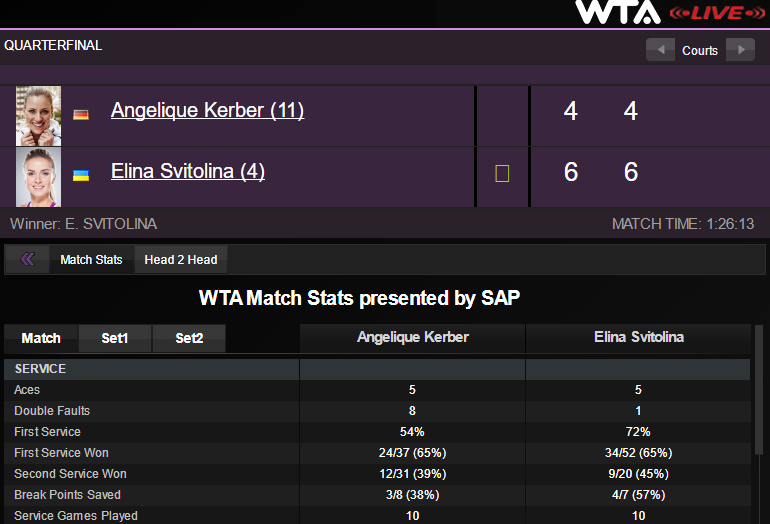Switch to the Match Stats tab
Screen dimensions: 770x524
[91, 260]
